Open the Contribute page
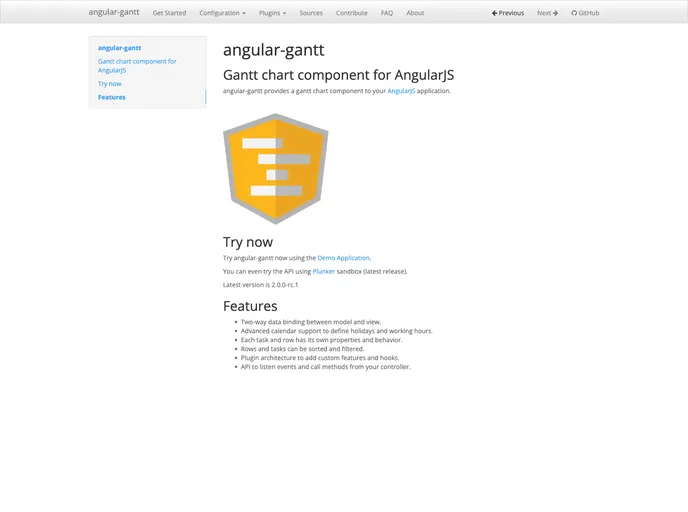 coord(352,13)
